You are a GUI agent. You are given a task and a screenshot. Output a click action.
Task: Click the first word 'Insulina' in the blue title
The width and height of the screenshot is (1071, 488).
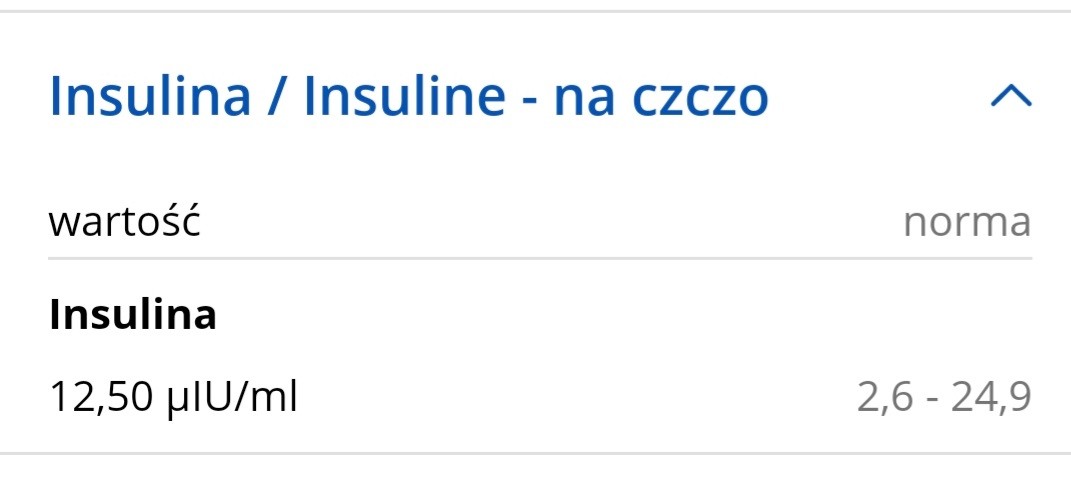(150, 97)
